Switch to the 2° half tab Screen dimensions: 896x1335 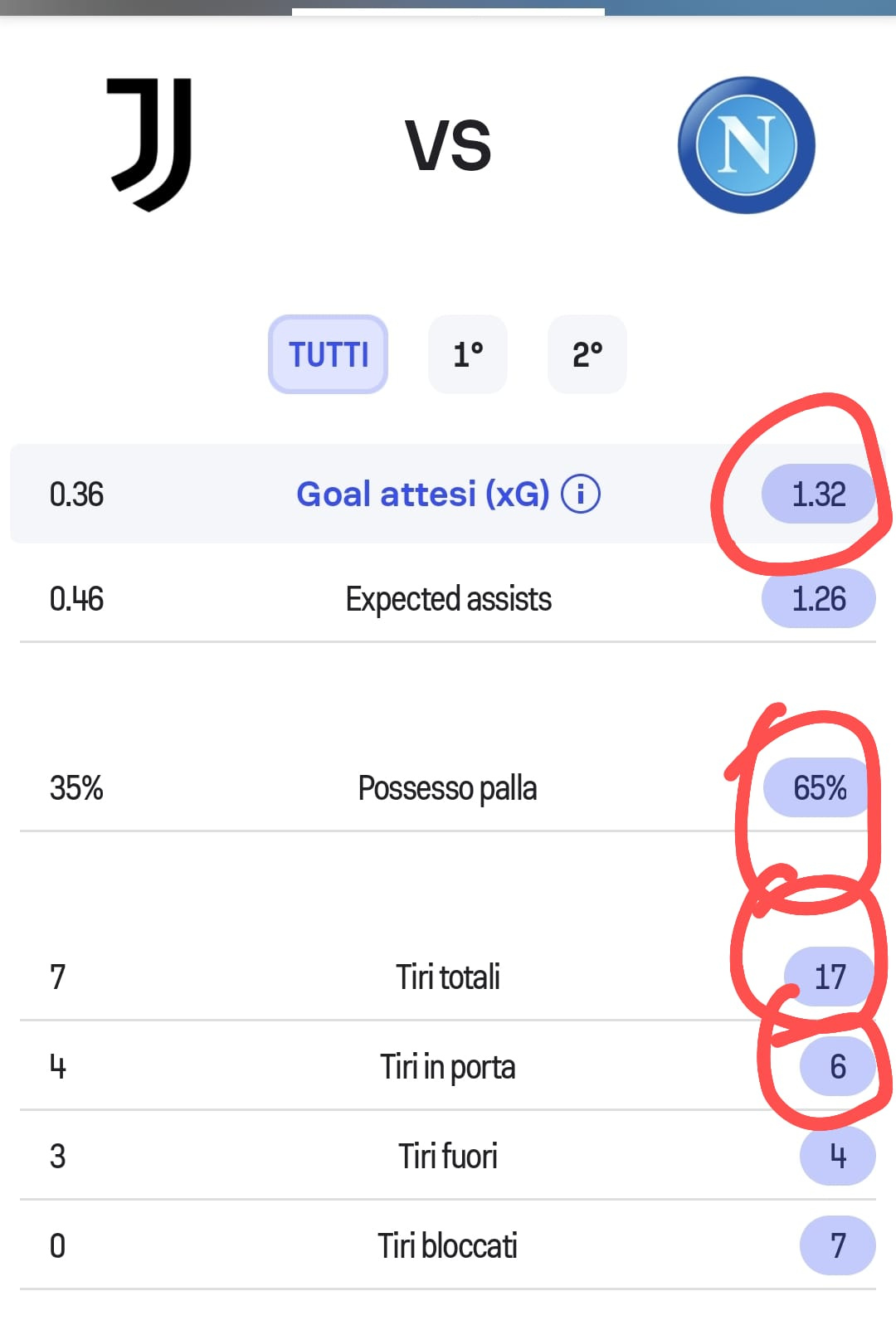click(587, 354)
